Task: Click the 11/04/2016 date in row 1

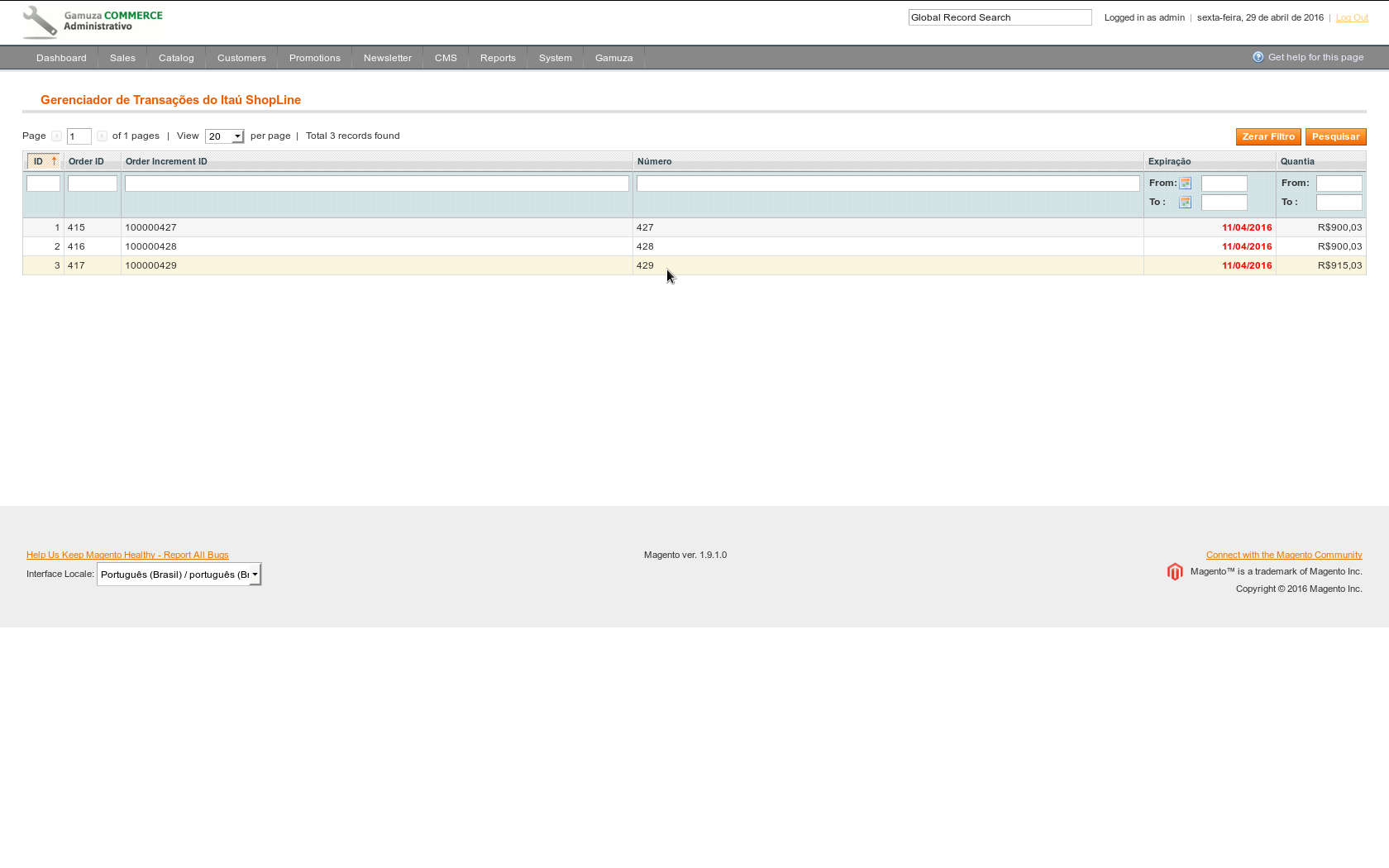Action: pos(1247,227)
